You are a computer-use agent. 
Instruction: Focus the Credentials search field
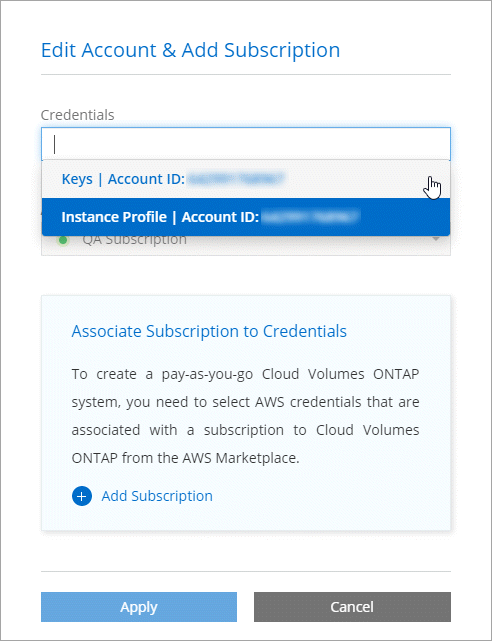(246, 144)
